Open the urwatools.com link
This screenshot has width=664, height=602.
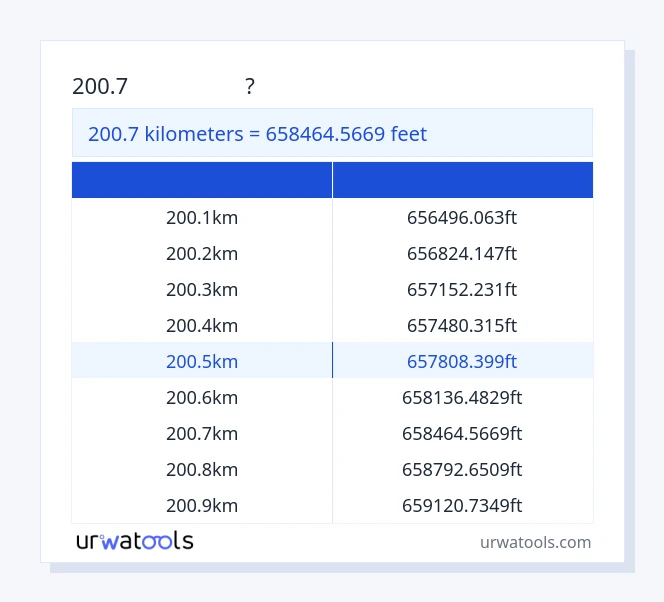(x=535, y=542)
